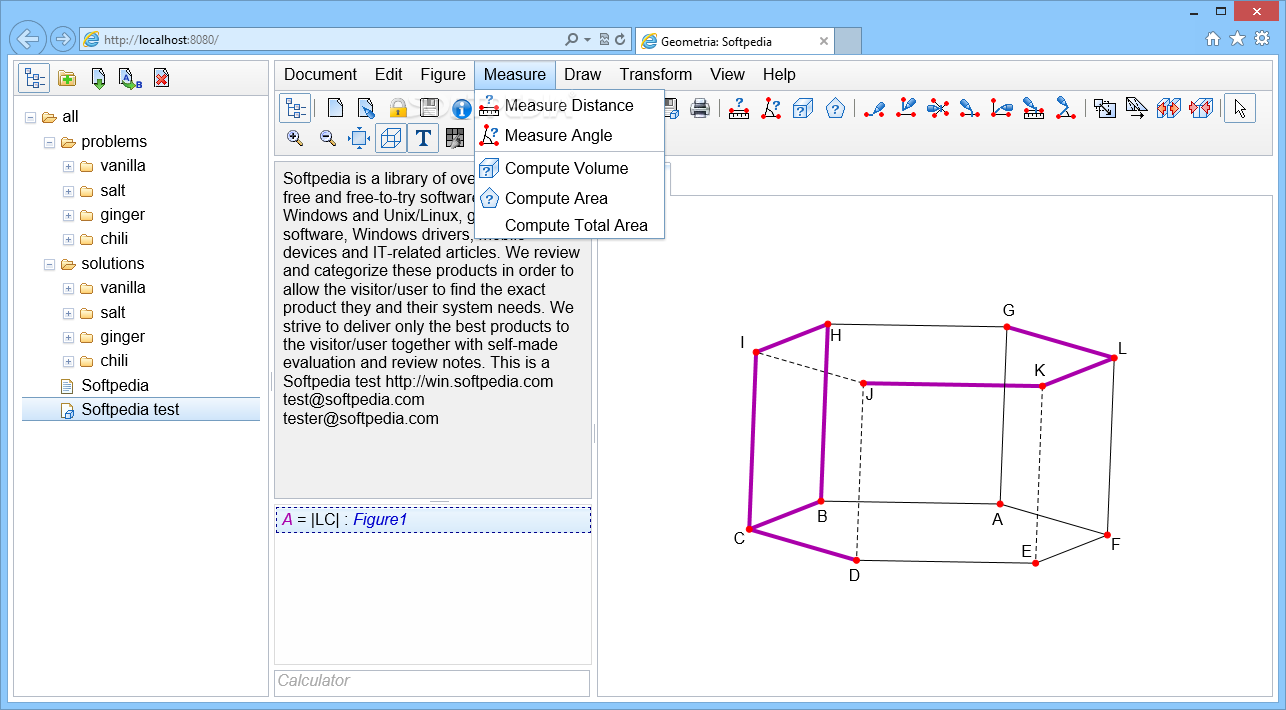Click the compute area pentagon toolbar icon
Image resolution: width=1286 pixels, height=710 pixels.
pyautogui.click(x=835, y=108)
